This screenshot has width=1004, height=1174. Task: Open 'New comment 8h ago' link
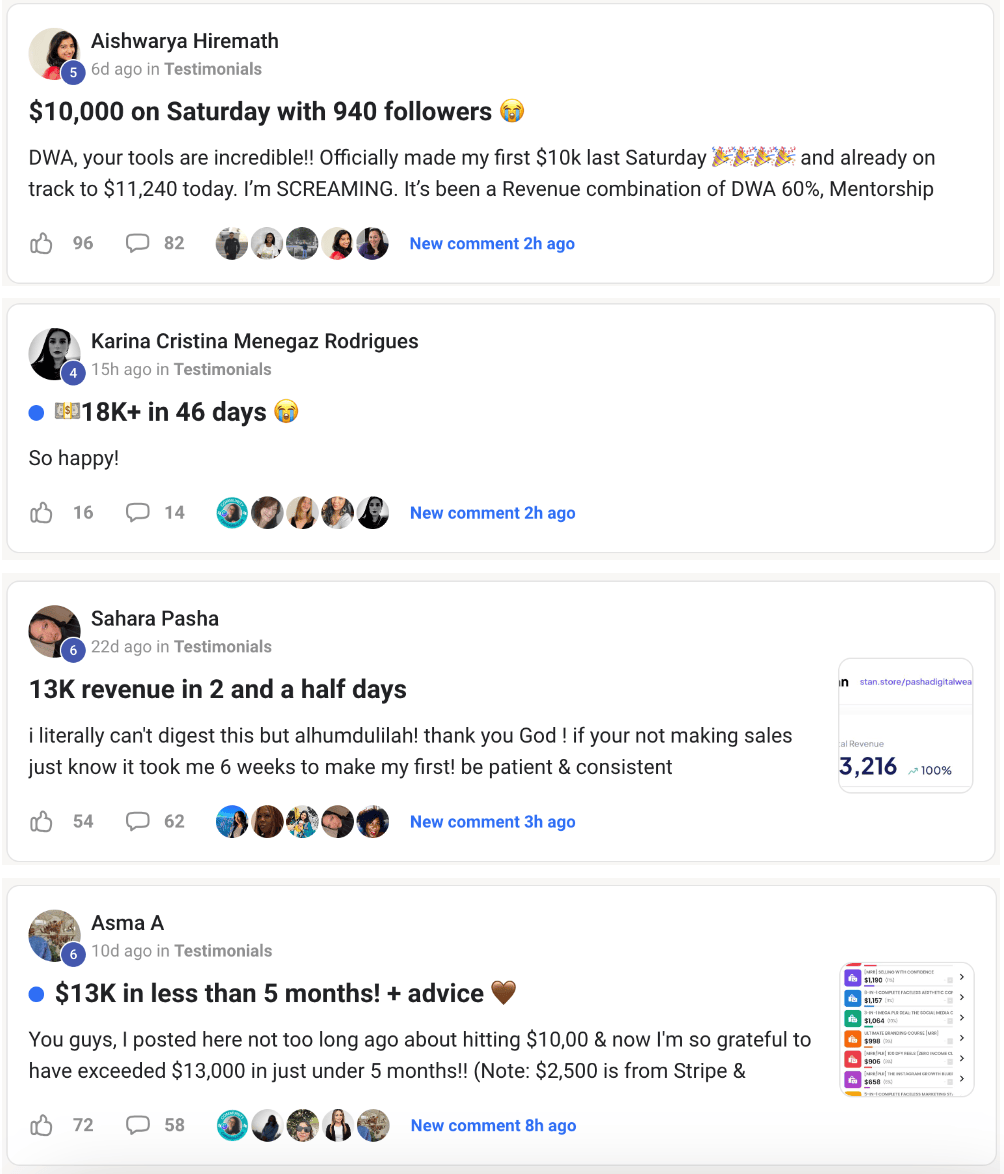click(x=493, y=1125)
